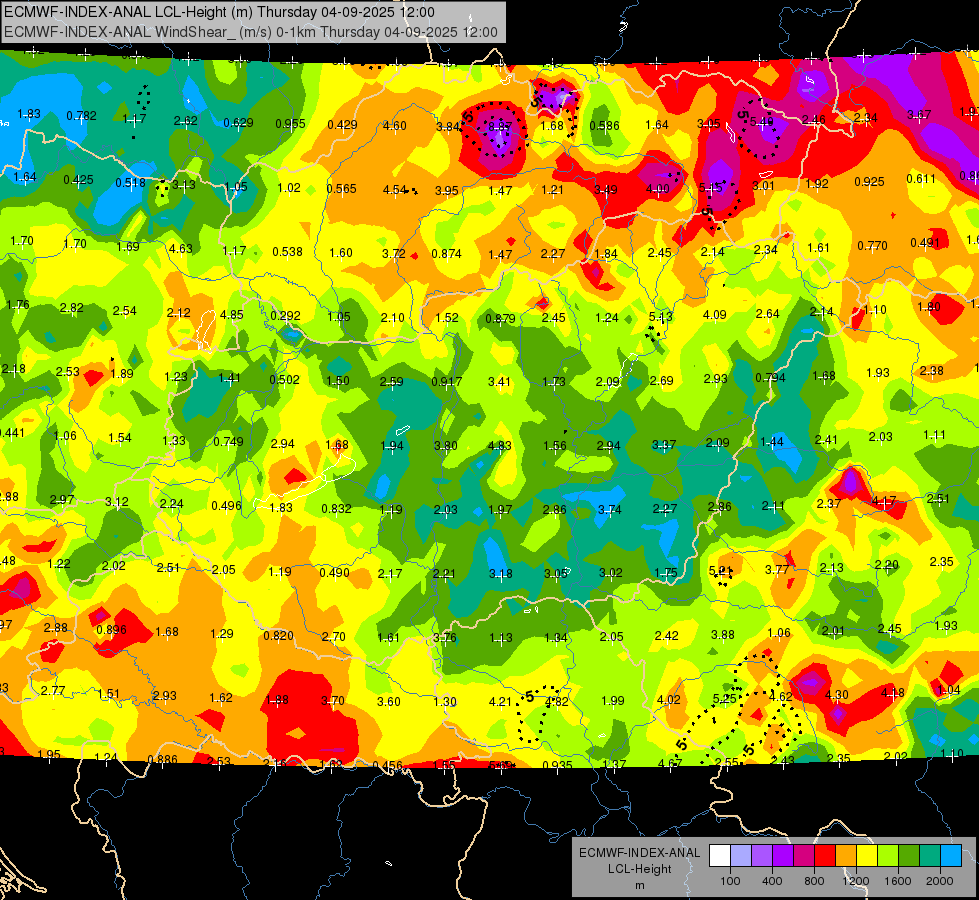Select the lime green legend swatch

coord(888,856)
